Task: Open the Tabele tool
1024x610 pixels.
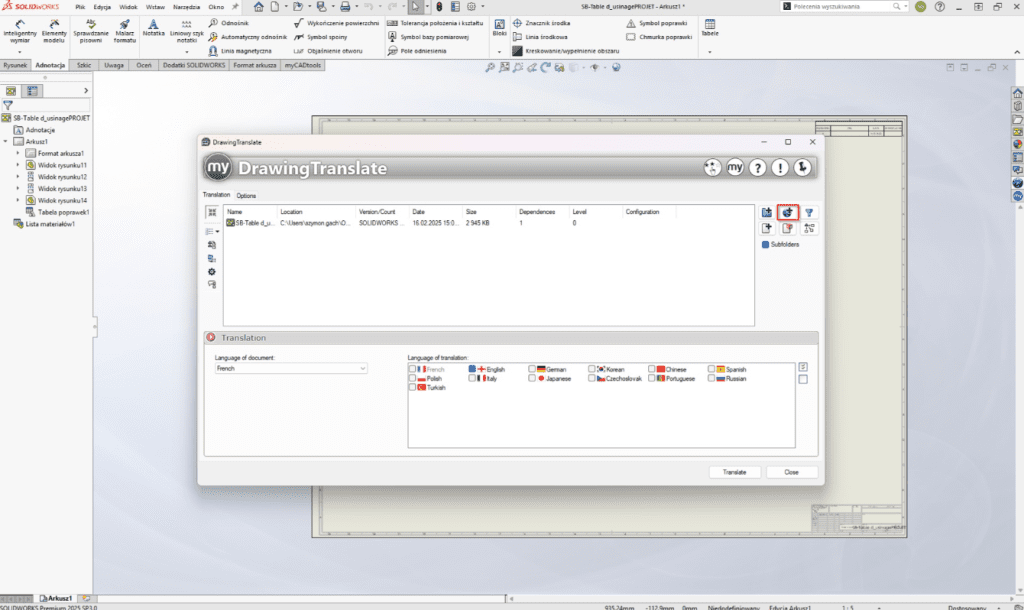Action: pyautogui.click(x=709, y=28)
